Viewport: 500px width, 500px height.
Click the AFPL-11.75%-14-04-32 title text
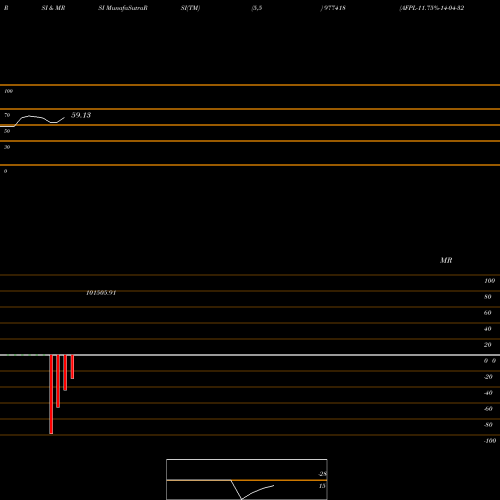tap(432, 8)
